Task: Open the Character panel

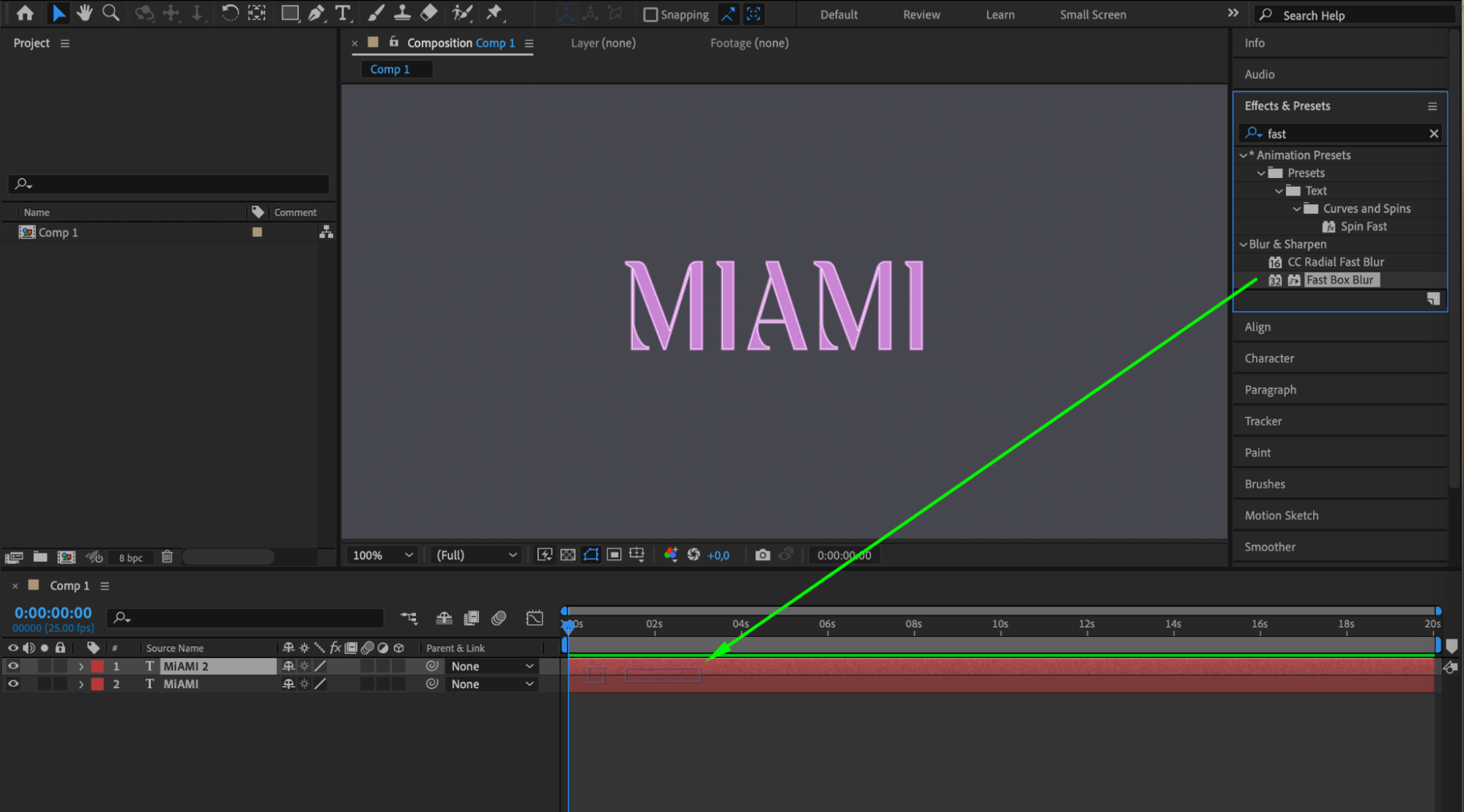Action: point(1269,358)
